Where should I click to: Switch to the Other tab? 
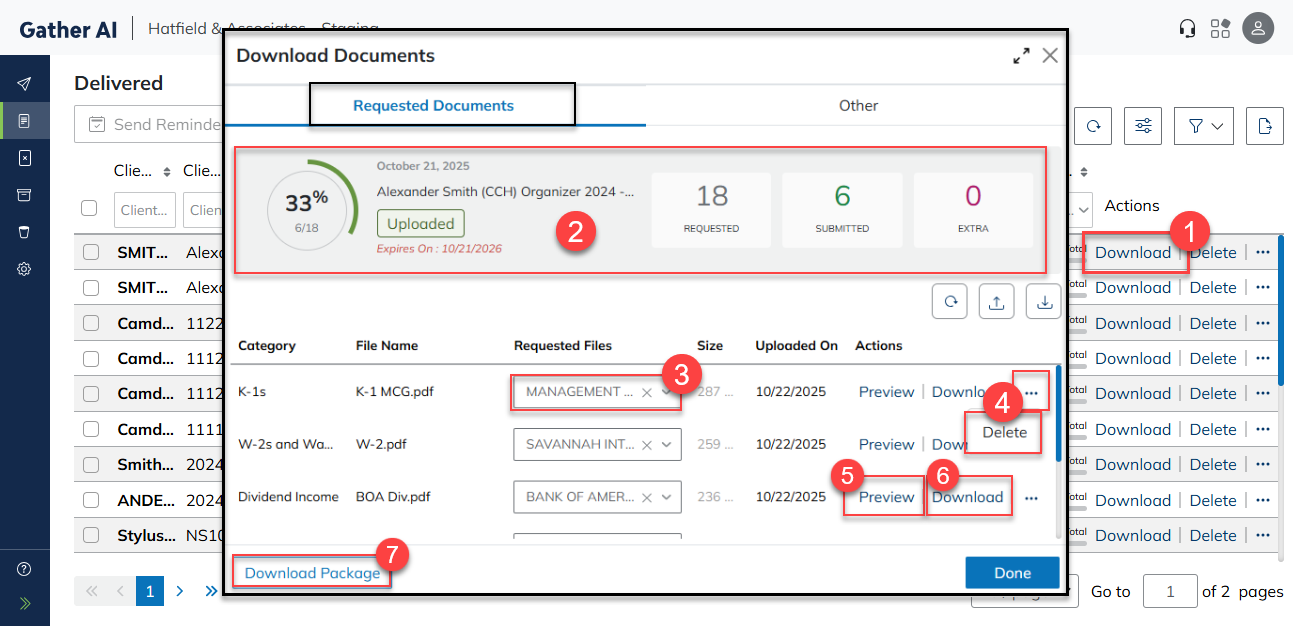click(x=858, y=105)
